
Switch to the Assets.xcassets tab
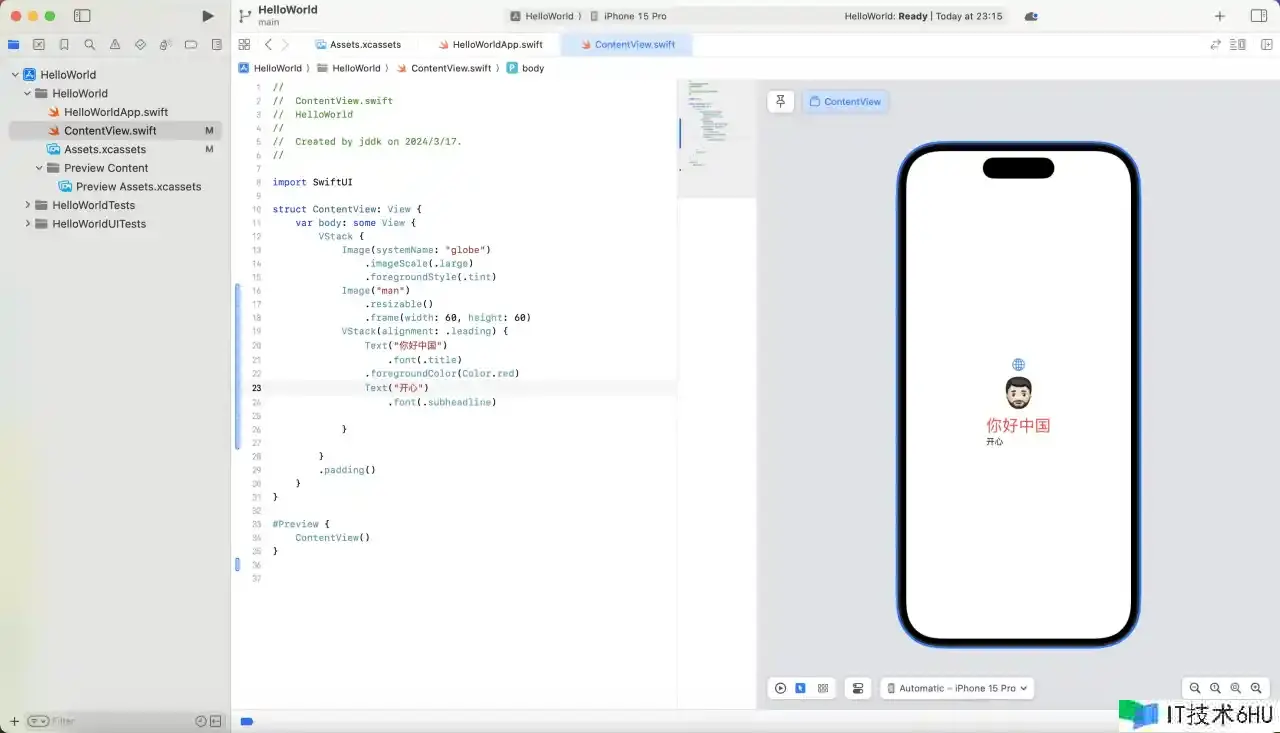coord(365,45)
